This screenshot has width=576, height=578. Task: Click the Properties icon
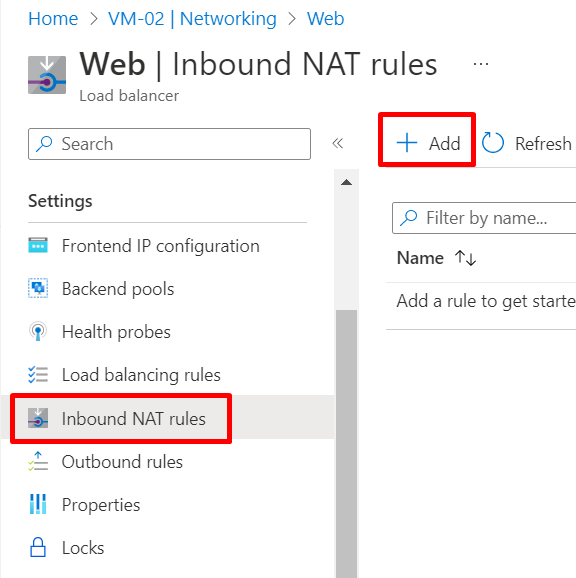tap(38, 504)
